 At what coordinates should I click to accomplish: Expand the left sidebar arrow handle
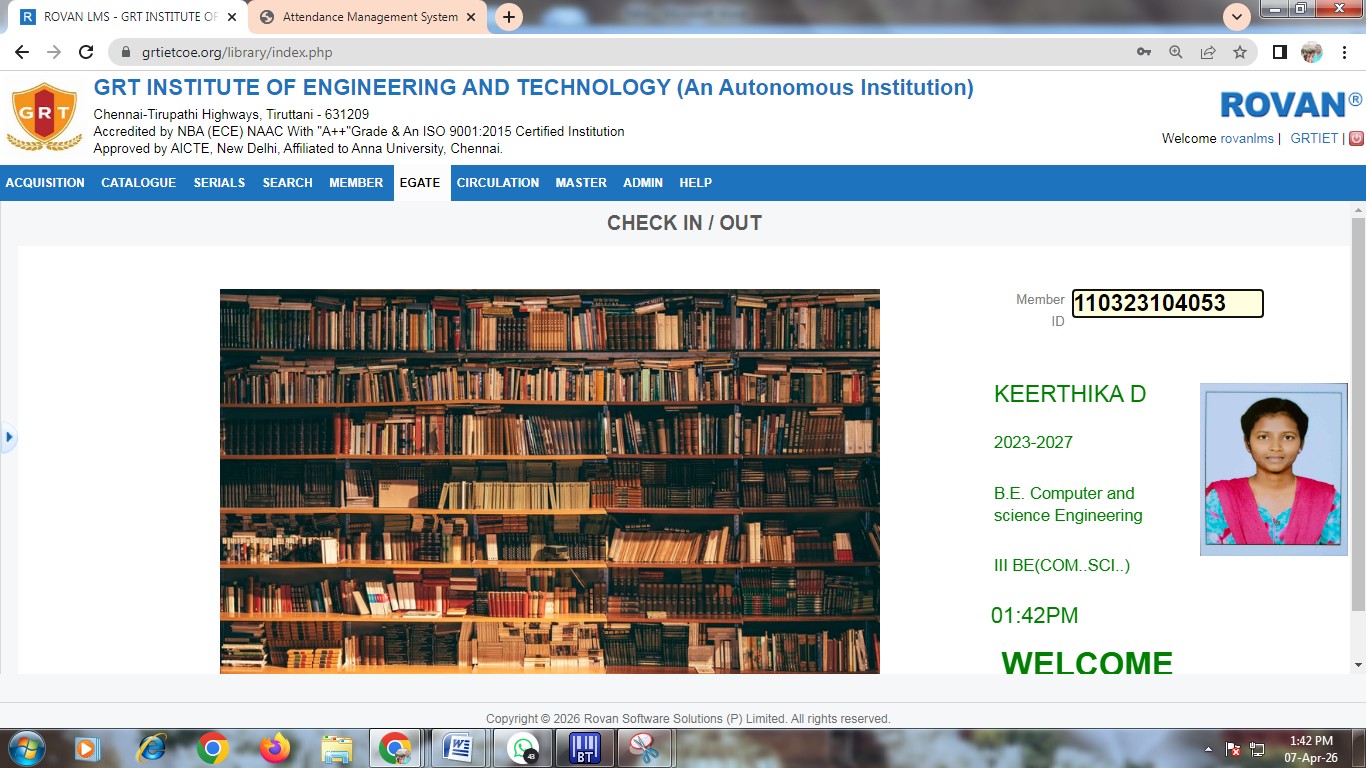click(9, 437)
